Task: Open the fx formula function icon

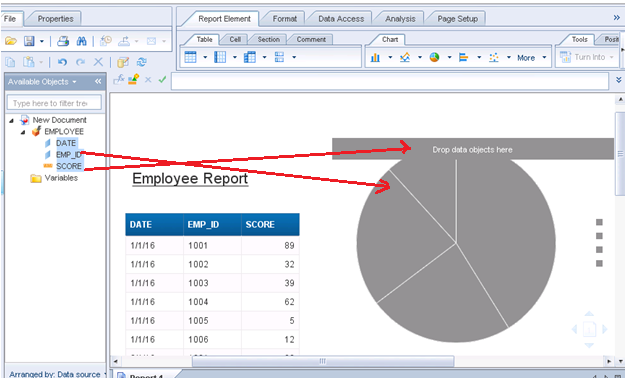Action: (x=119, y=79)
